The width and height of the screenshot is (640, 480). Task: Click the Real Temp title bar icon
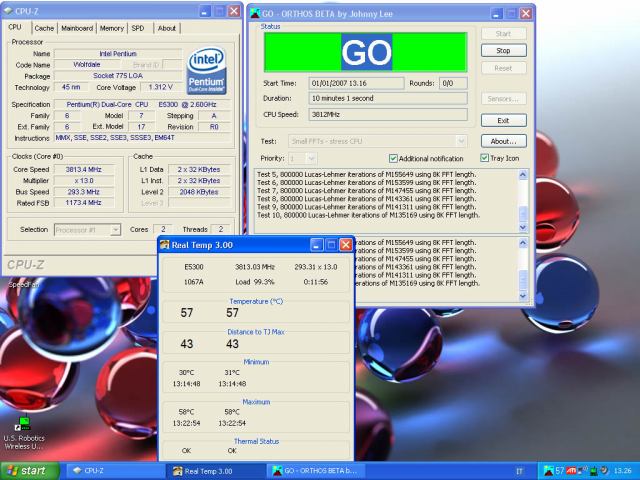point(164,245)
